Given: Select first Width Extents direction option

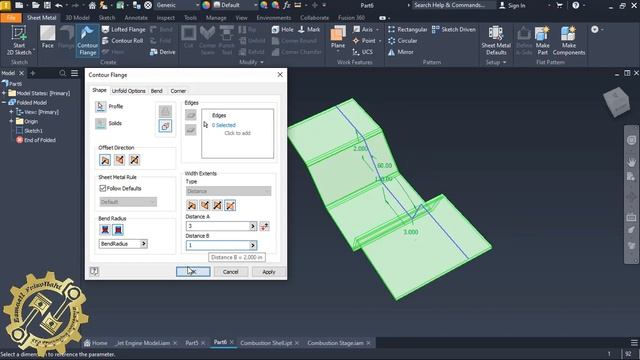Looking at the screenshot, I should tap(191, 205).
